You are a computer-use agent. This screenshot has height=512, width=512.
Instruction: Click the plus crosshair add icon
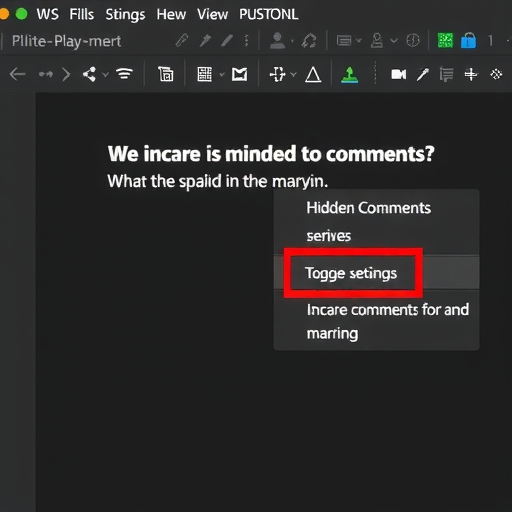tap(471, 74)
